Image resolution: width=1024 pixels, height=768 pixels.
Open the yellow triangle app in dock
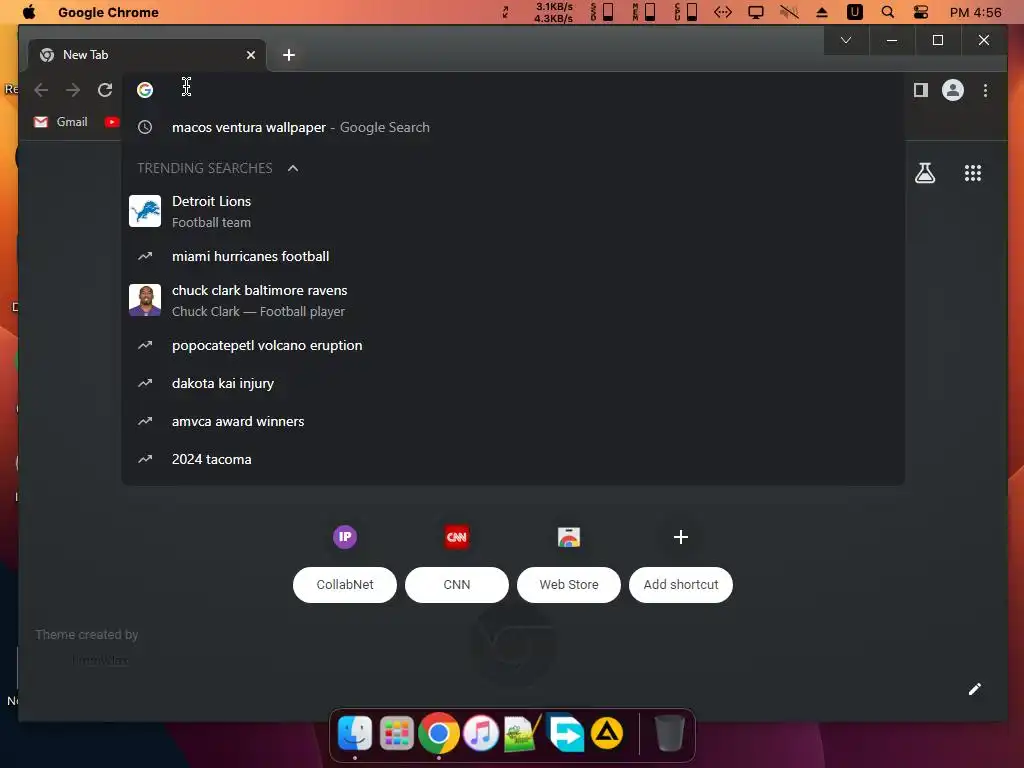pos(607,733)
